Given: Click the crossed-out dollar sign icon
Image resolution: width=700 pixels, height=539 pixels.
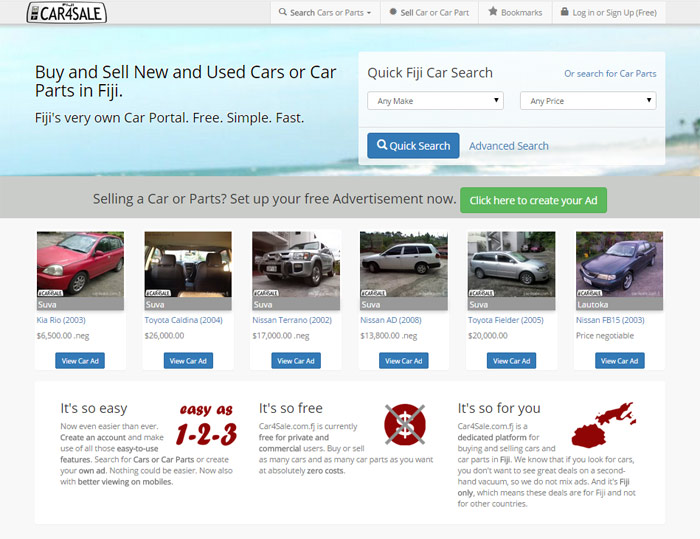Looking at the screenshot, I should 405,425.
